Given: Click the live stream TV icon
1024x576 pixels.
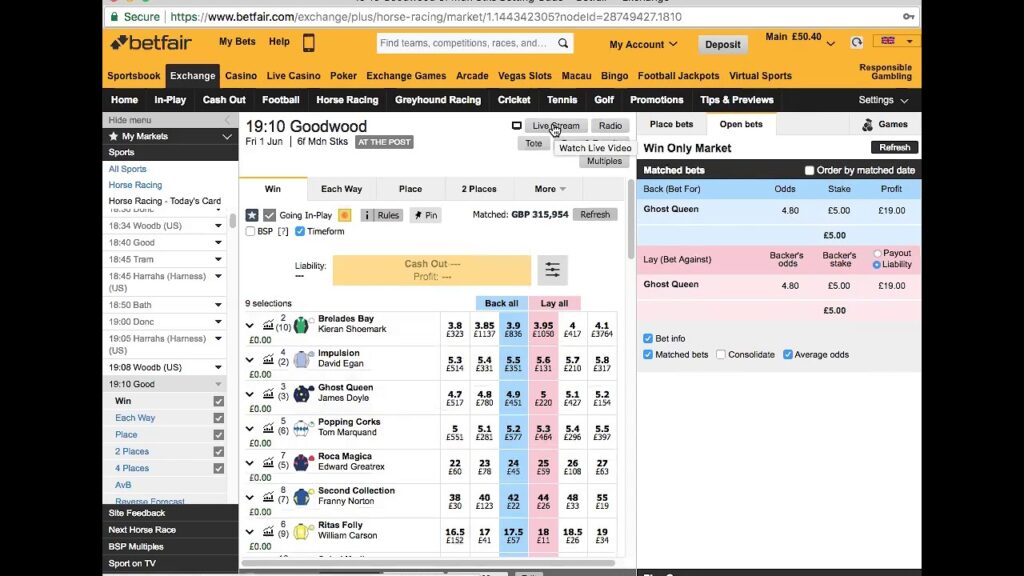Looking at the screenshot, I should click(517, 125).
